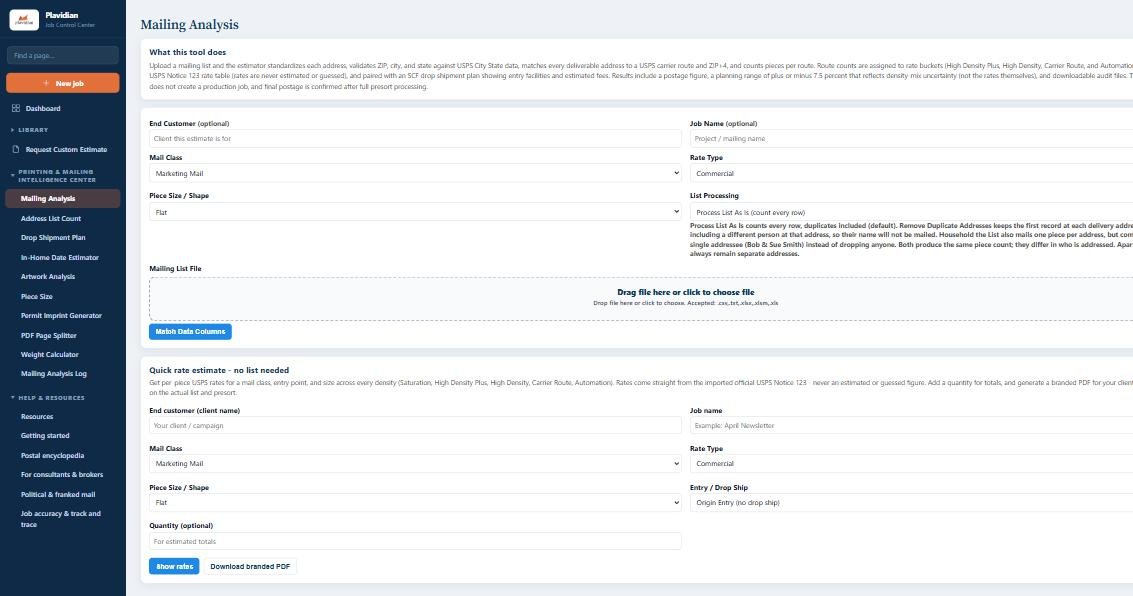
Task: Open Piece Size / Shape dropdown in quick estimate
Action: click(415, 503)
